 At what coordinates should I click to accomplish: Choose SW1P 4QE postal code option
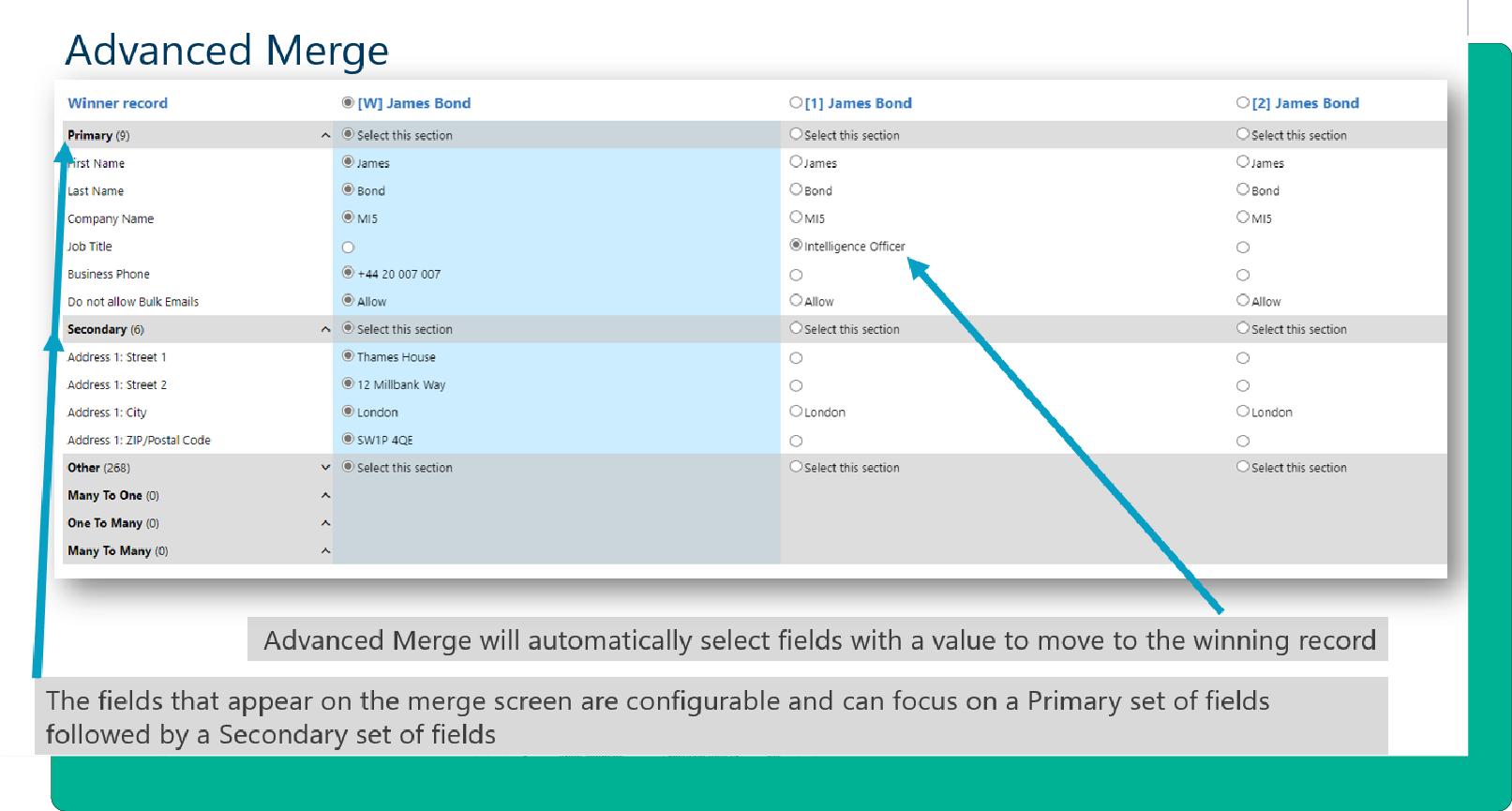click(x=349, y=439)
